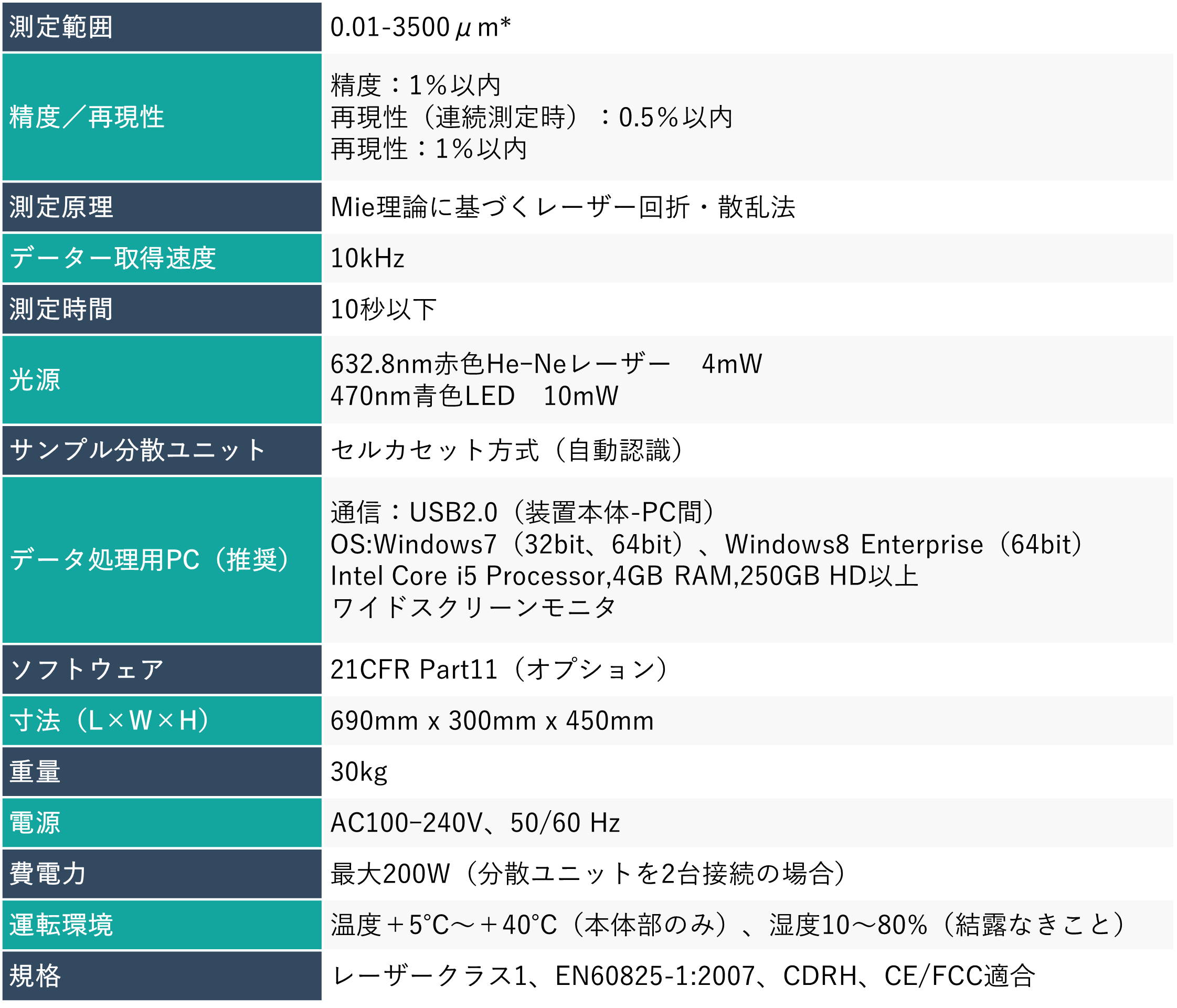Select the データ処理用PC(推奨) header
The width and height of the screenshot is (1177, 1008).
pyautogui.click(x=151, y=559)
